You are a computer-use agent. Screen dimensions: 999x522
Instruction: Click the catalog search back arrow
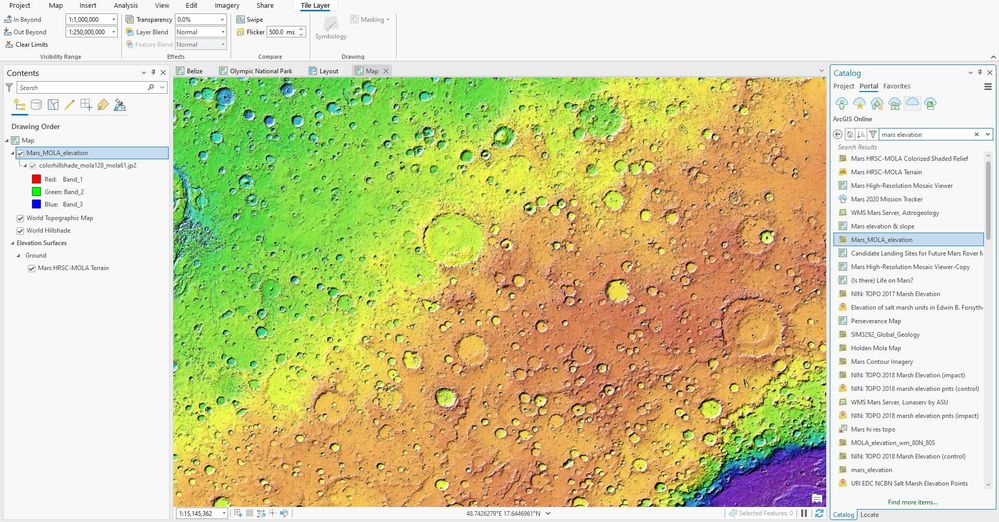(838, 134)
